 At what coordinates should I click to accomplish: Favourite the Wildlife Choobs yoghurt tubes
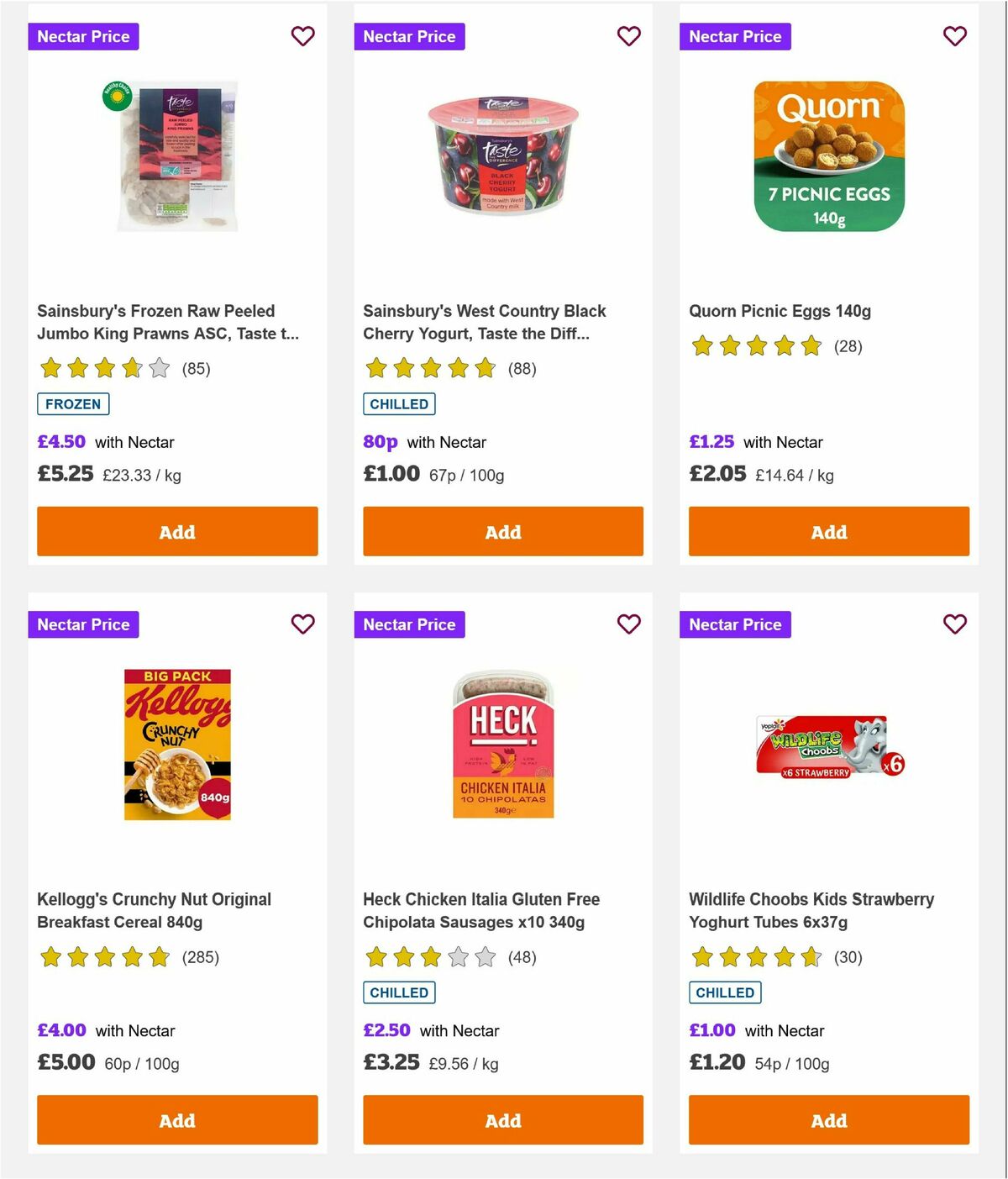pos(954,624)
